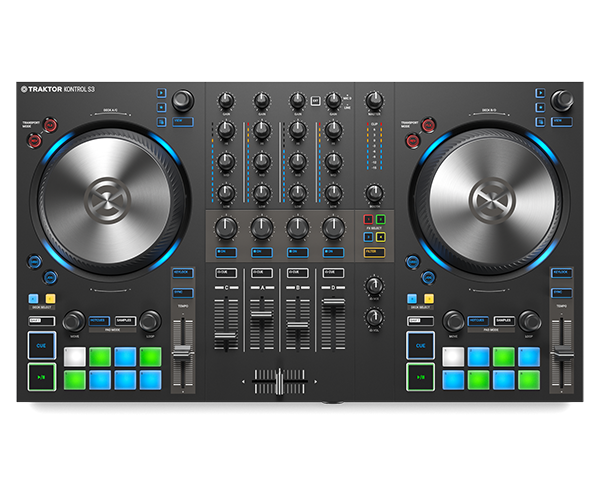Viewport: 600px width, 480px height.
Task: Click channel C volume fader cap
Action: (x=226, y=336)
